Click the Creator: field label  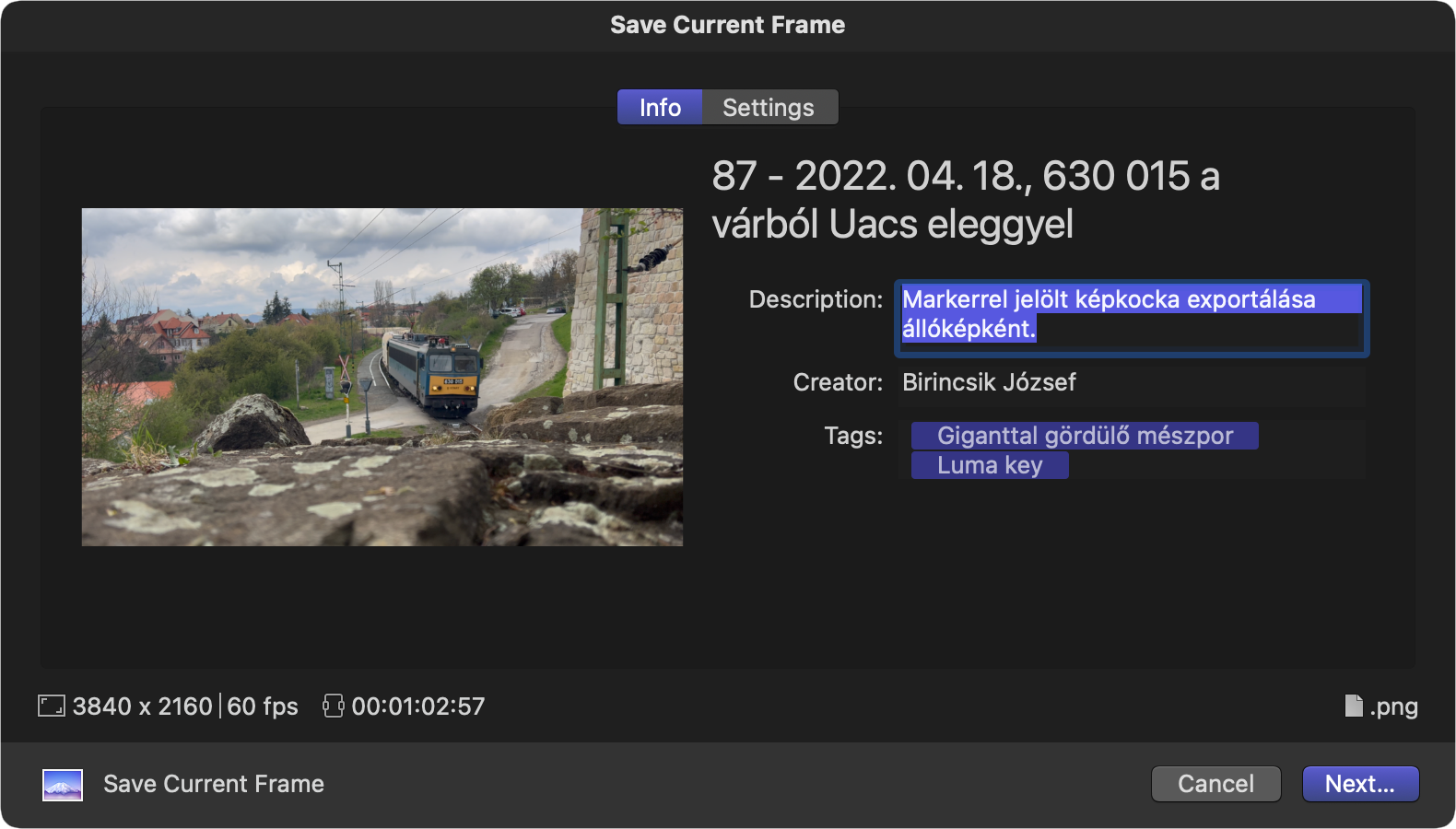[838, 382]
